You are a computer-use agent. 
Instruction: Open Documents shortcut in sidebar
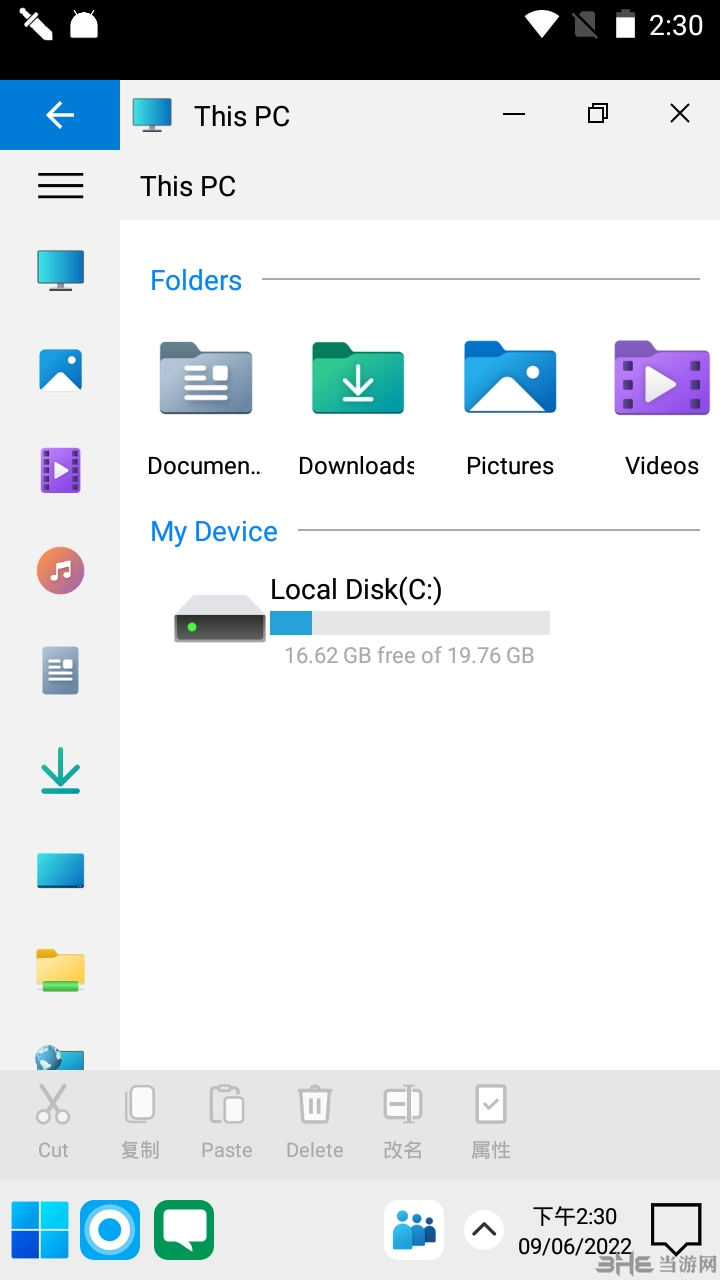coord(60,671)
